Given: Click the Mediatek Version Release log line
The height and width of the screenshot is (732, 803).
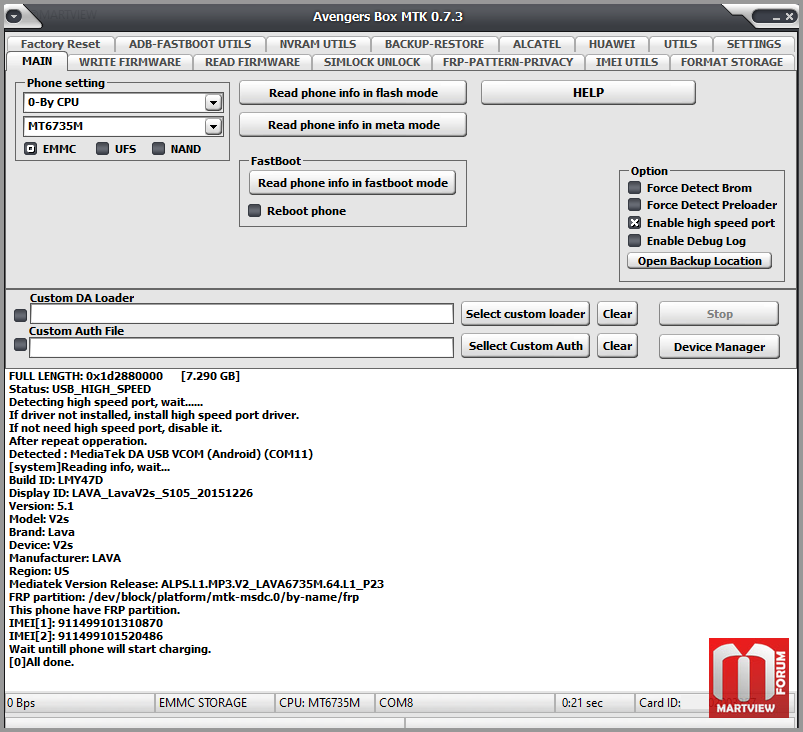Looking at the screenshot, I should (196, 584).
